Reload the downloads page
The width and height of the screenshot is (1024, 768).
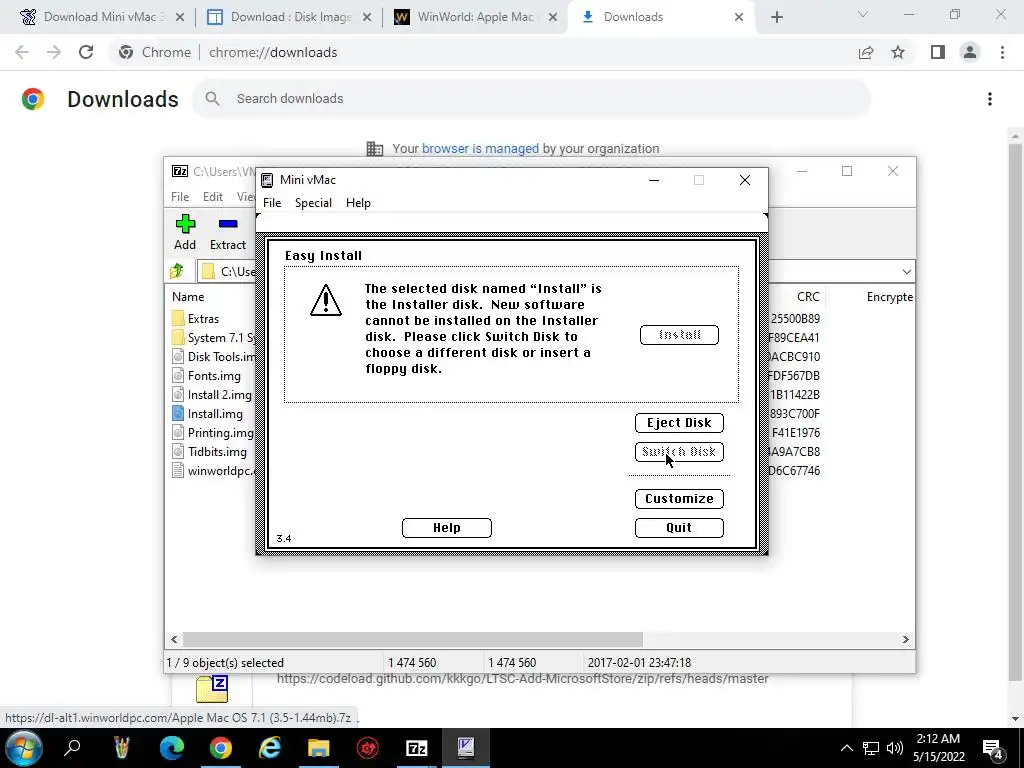tap(86, 52)
